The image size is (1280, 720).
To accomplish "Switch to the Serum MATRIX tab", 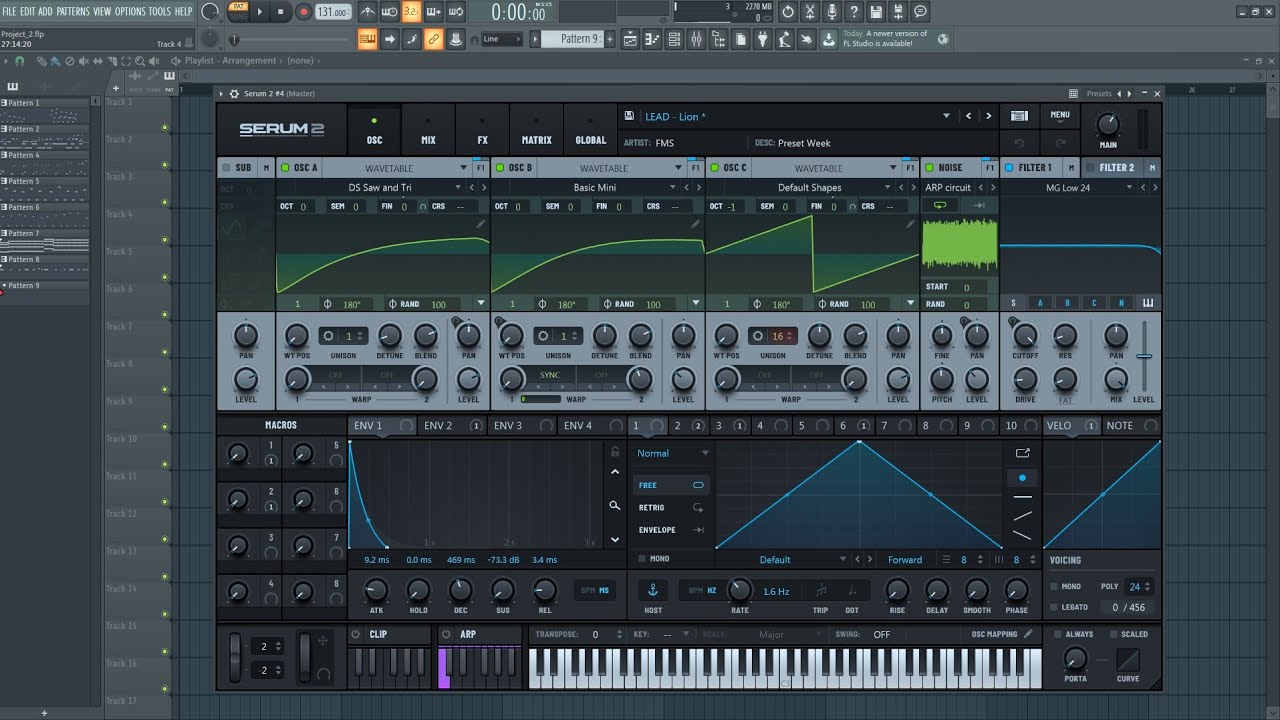I will point(537,130).
